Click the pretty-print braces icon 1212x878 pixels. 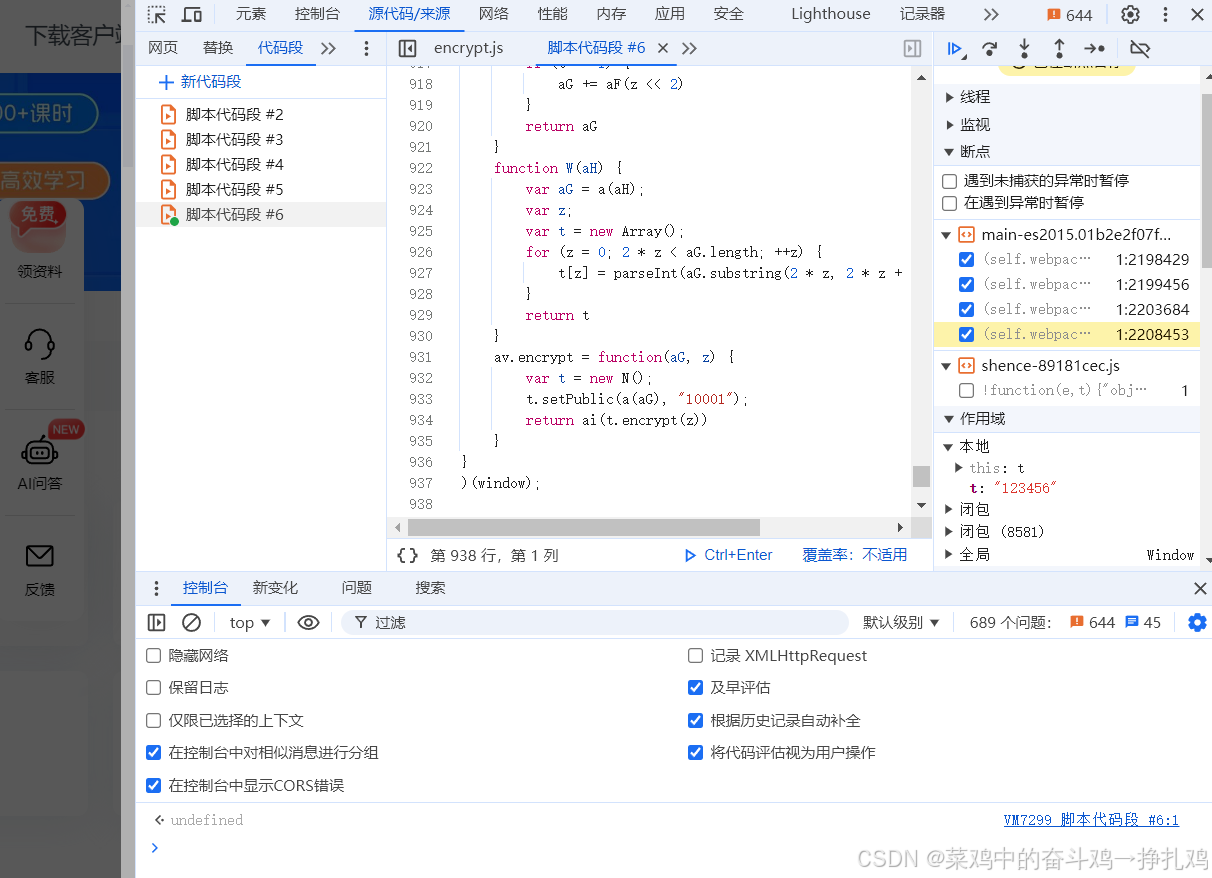[407, 555]
